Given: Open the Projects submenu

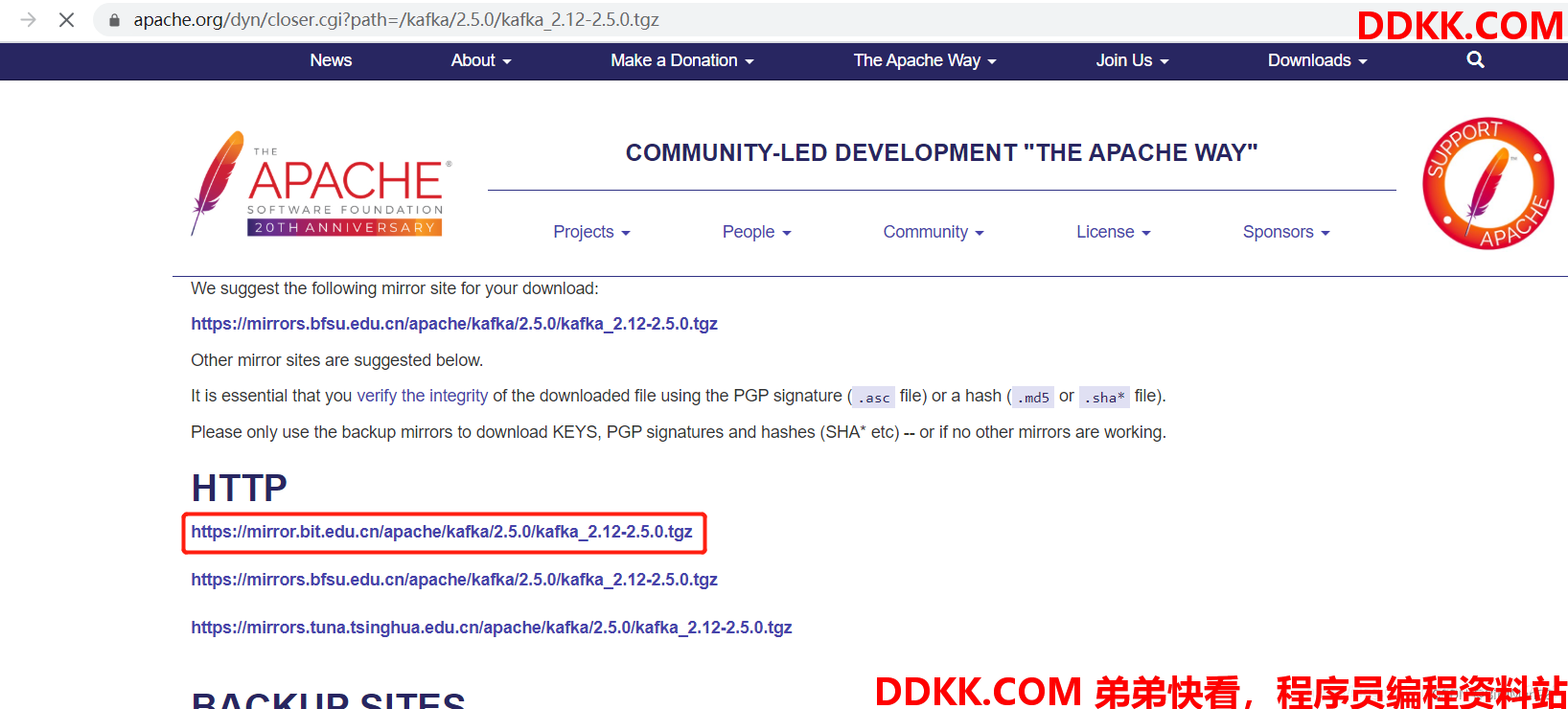Looking at the screenshot, I should click(591, 232).
